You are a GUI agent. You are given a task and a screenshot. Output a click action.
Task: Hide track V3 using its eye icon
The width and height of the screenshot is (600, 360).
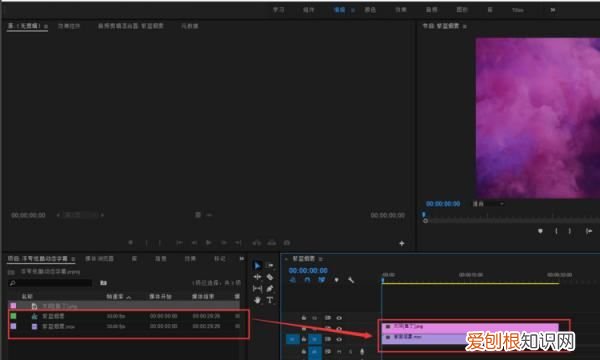coord(339,318)
